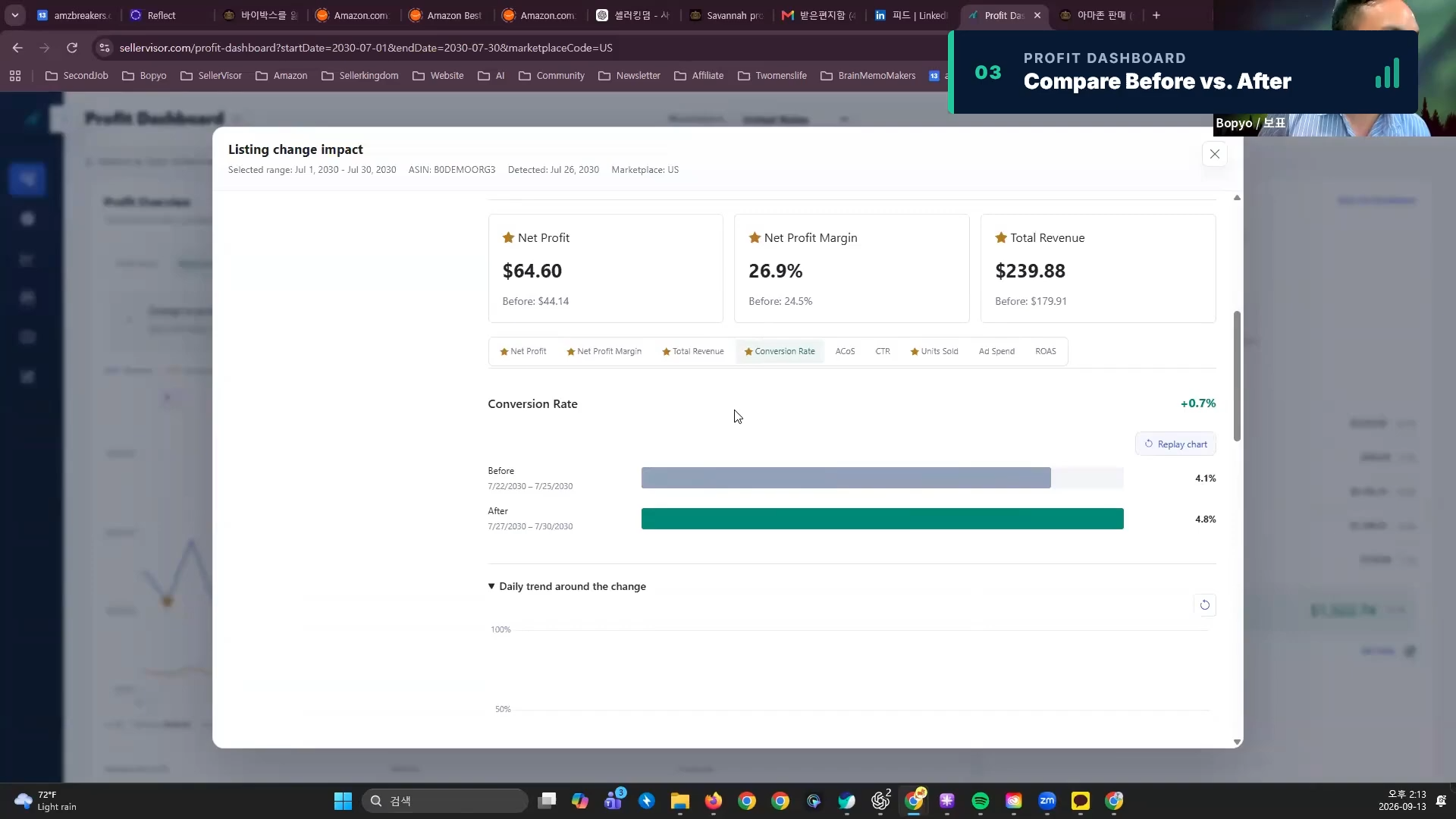
Task: Open the Newsletter bookmark folder
Action: 629,76
